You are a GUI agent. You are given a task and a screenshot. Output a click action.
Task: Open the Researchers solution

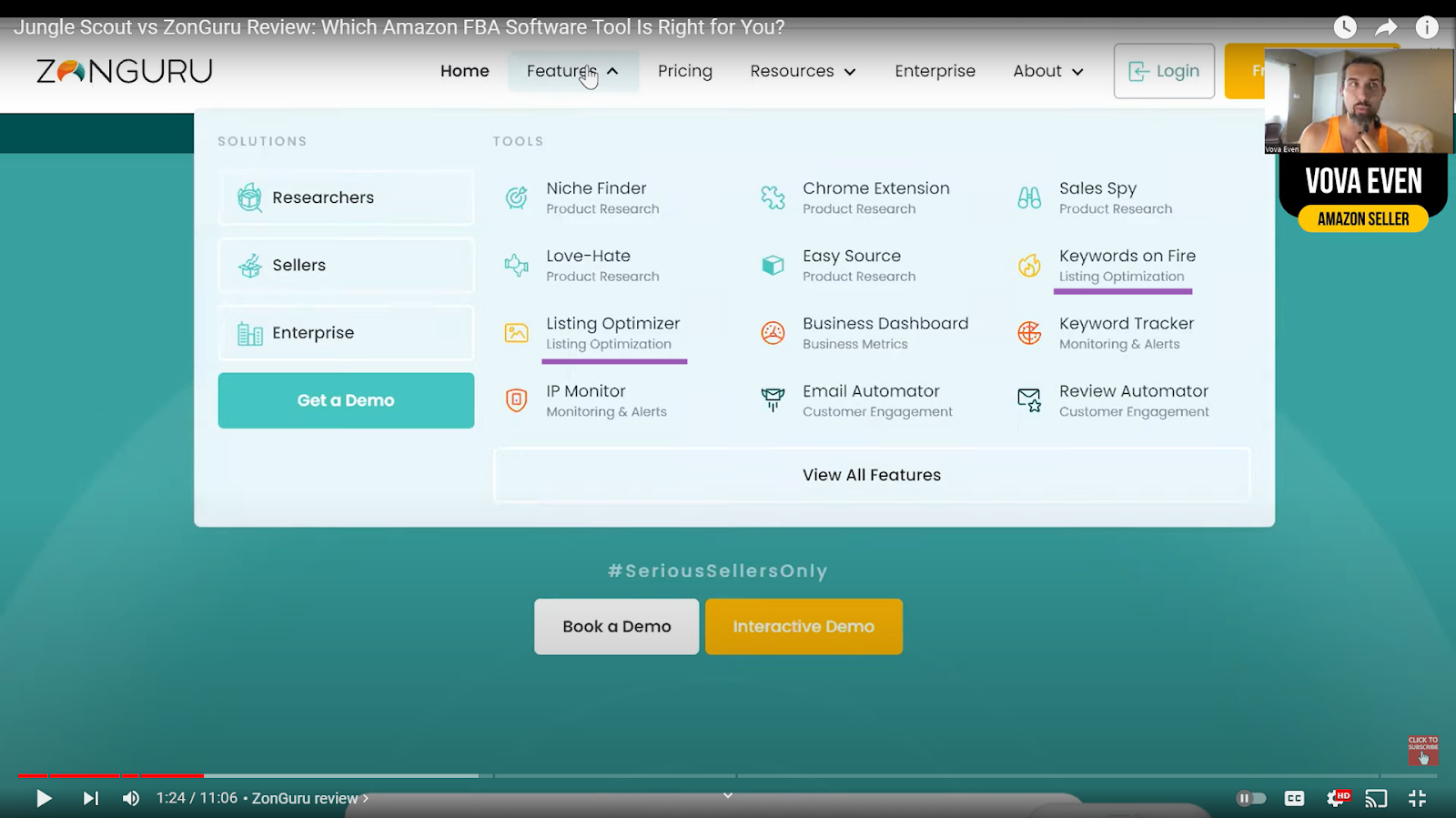[346, 197]
